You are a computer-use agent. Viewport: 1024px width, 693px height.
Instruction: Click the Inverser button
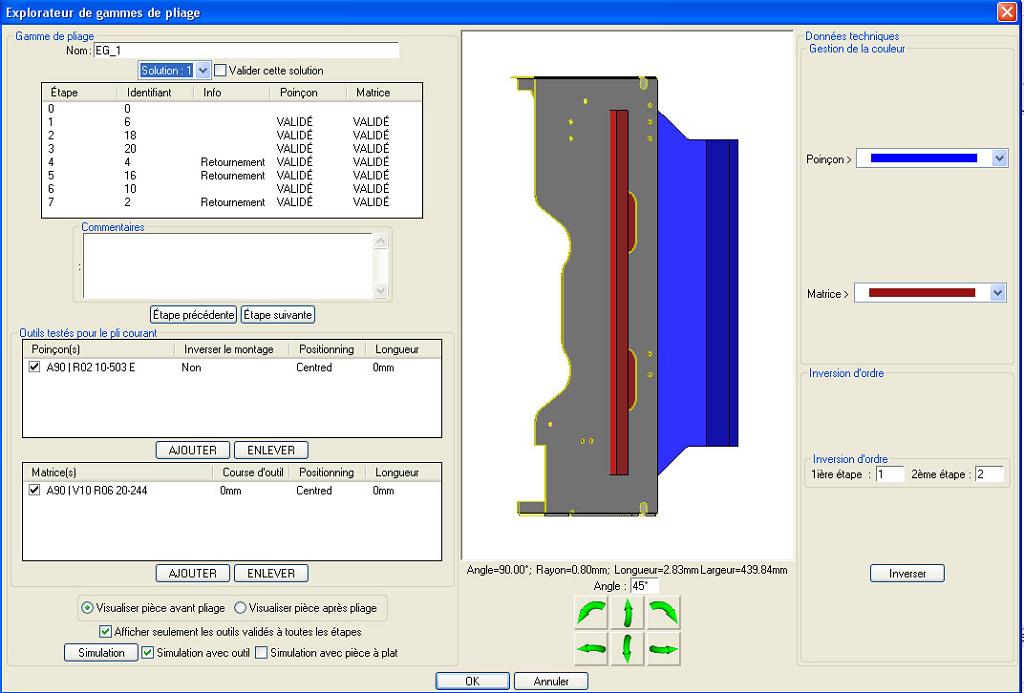tap(907, 573)
